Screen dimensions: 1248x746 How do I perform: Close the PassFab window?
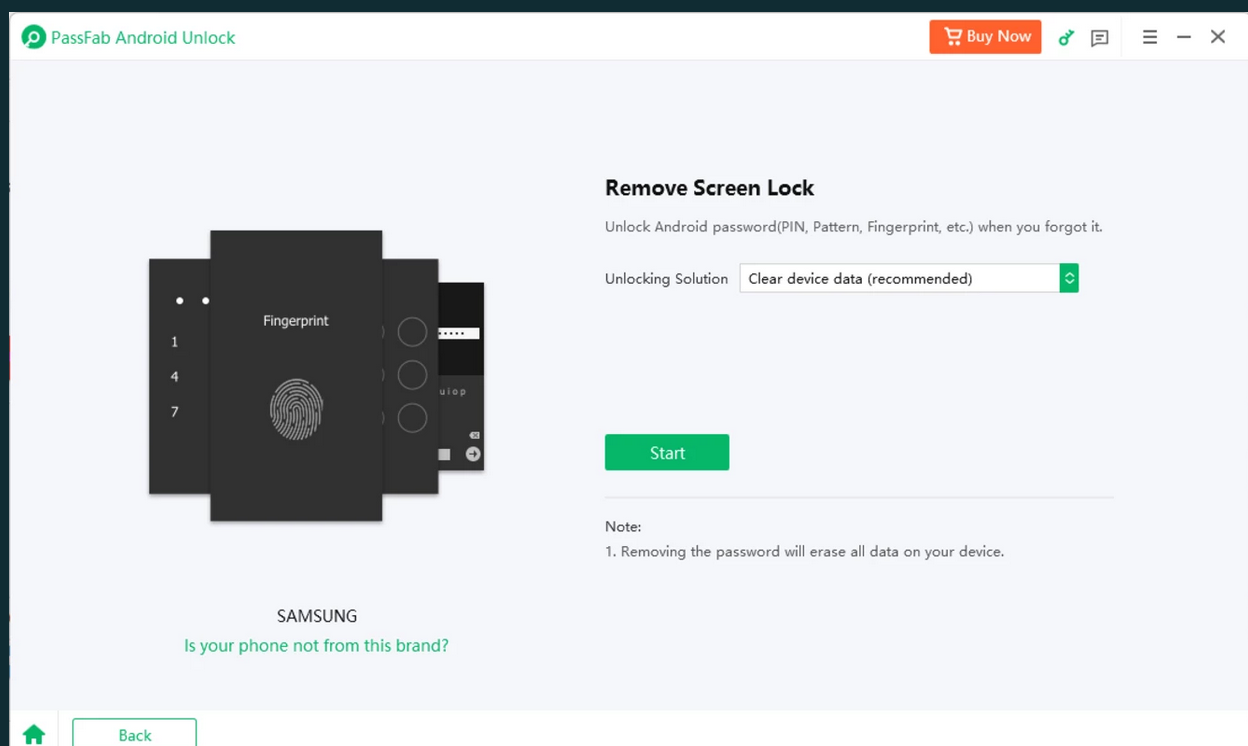click(1218, 37)
